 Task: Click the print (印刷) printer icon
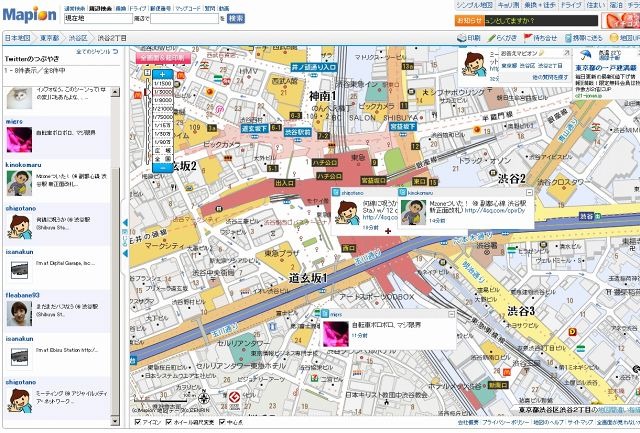pyautogui.click(x=462, y=38)
